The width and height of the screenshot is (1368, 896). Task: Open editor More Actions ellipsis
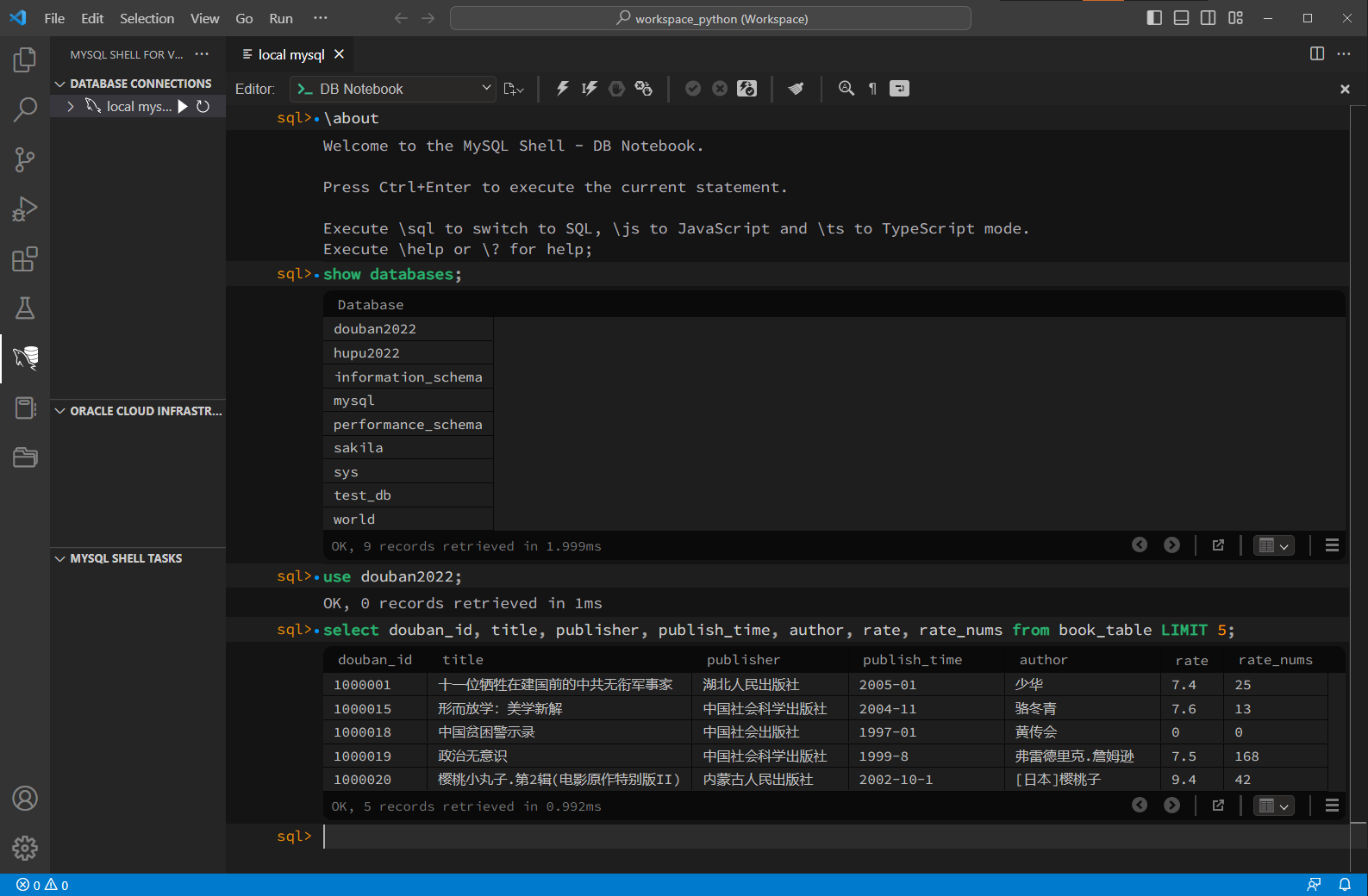pyautogui.click(x=1344, y=53)
